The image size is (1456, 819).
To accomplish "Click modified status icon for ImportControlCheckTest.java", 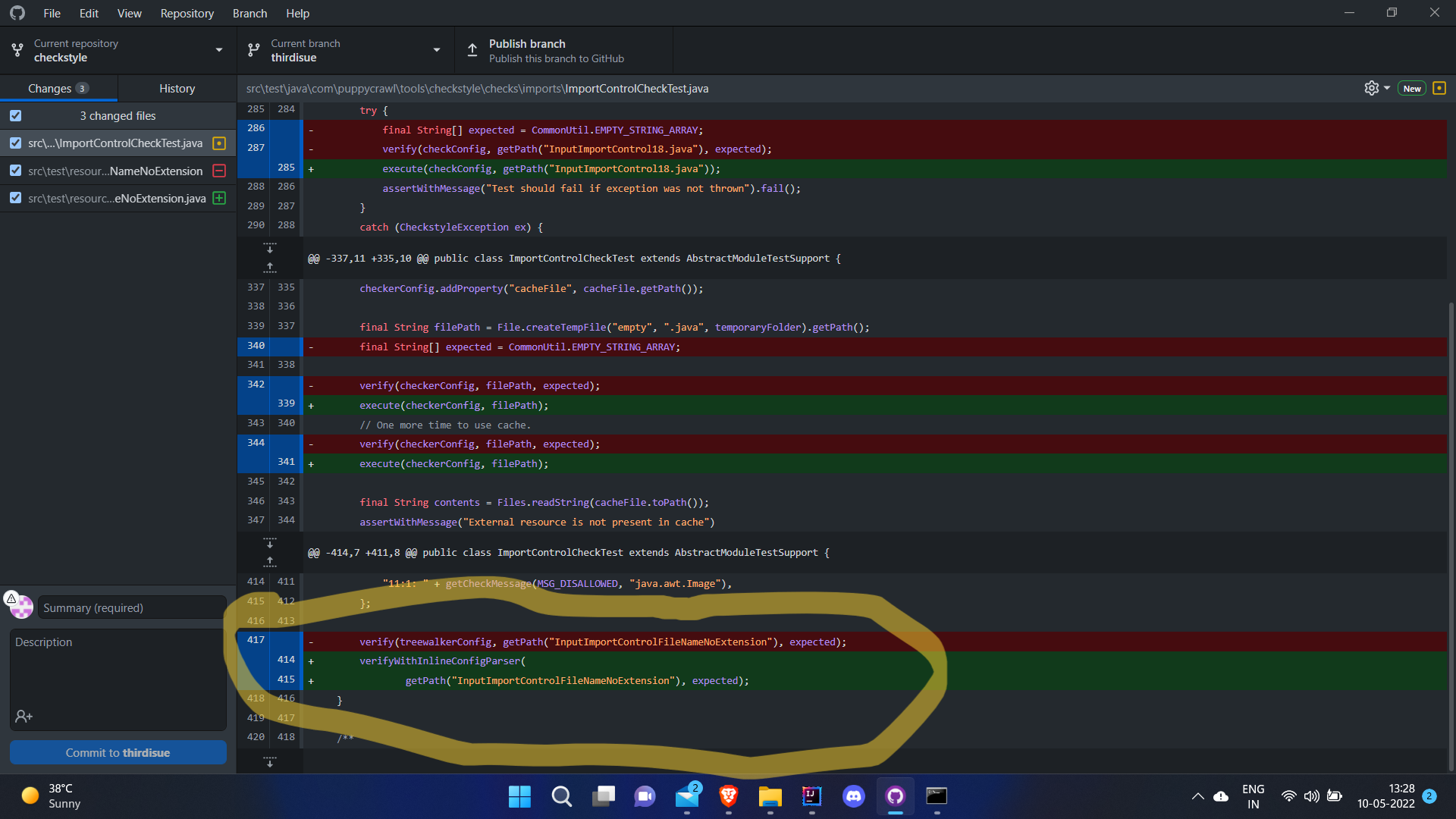I will [219, 143].
